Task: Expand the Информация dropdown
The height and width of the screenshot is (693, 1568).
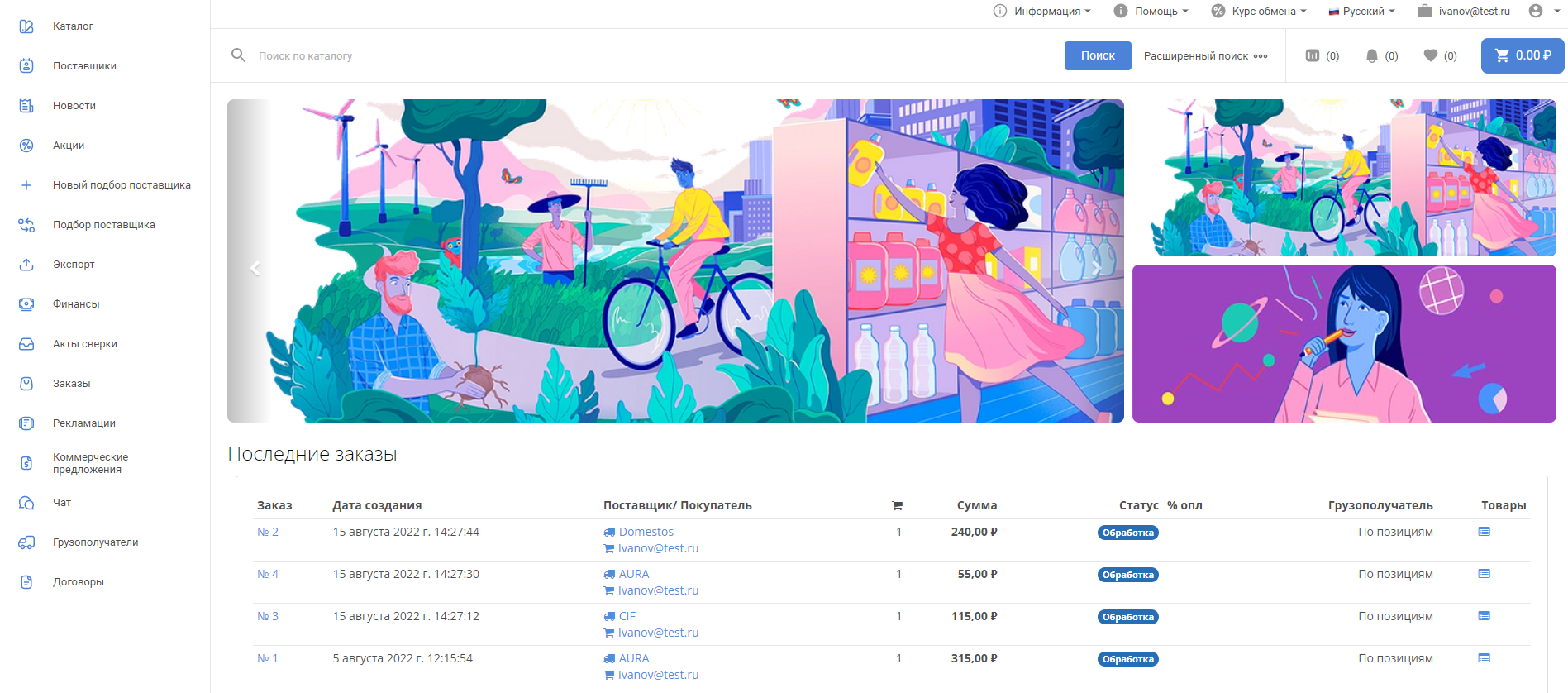Action: click(1042, 11)
